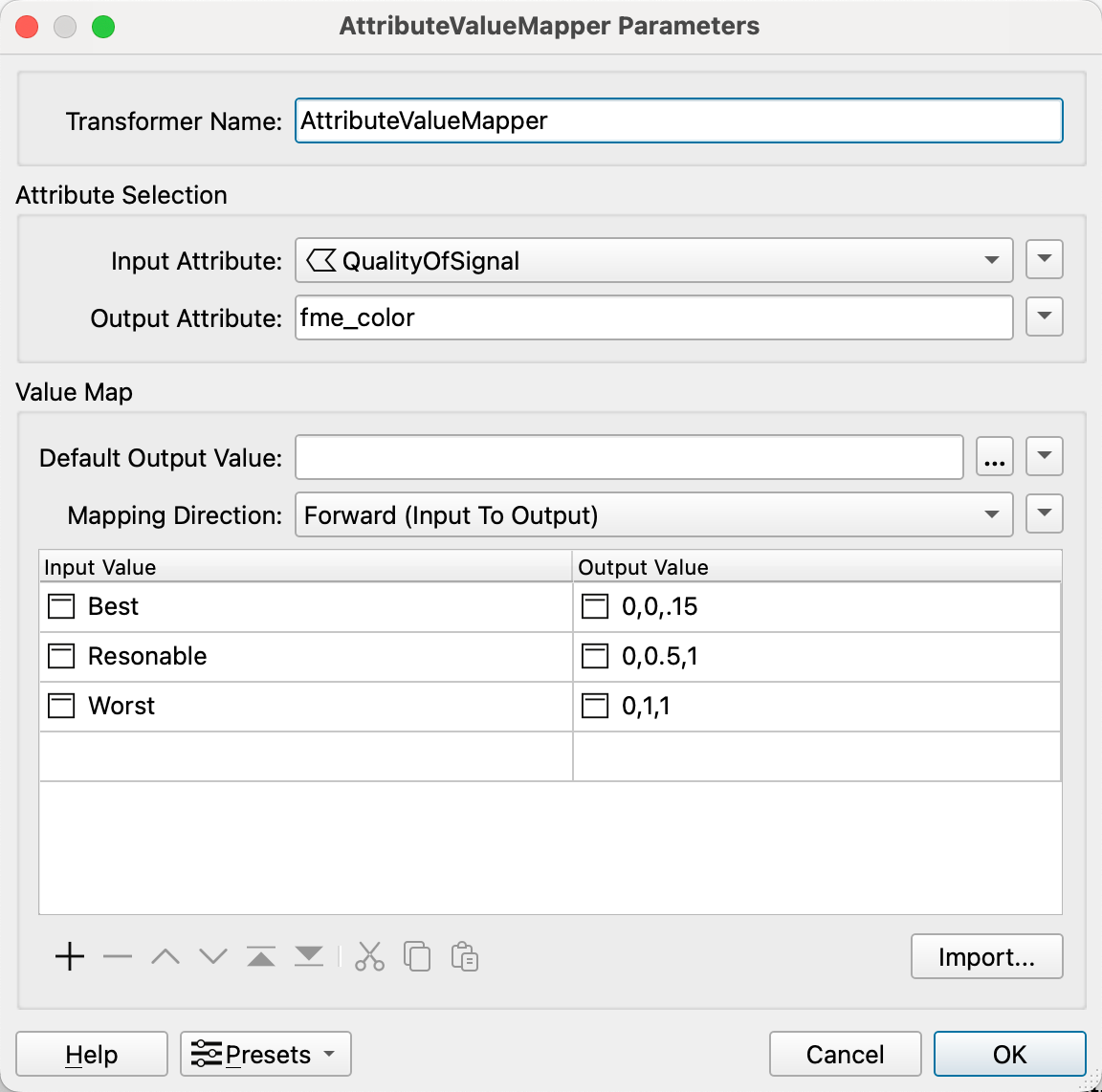The image size is (1102, 1092).
Task: Click the Default Output Value field
Action: click(x=629, y=457)
